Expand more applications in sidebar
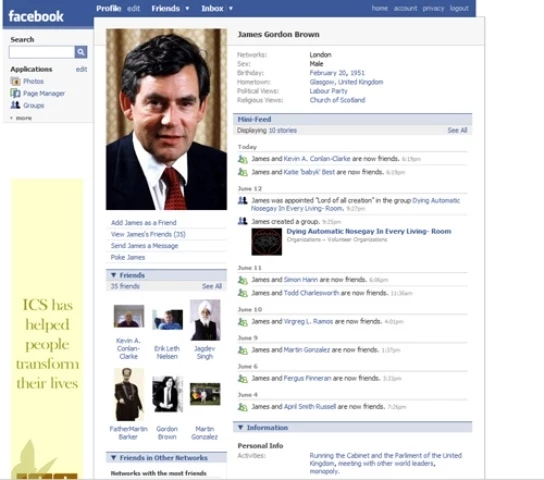 (21, 118)
